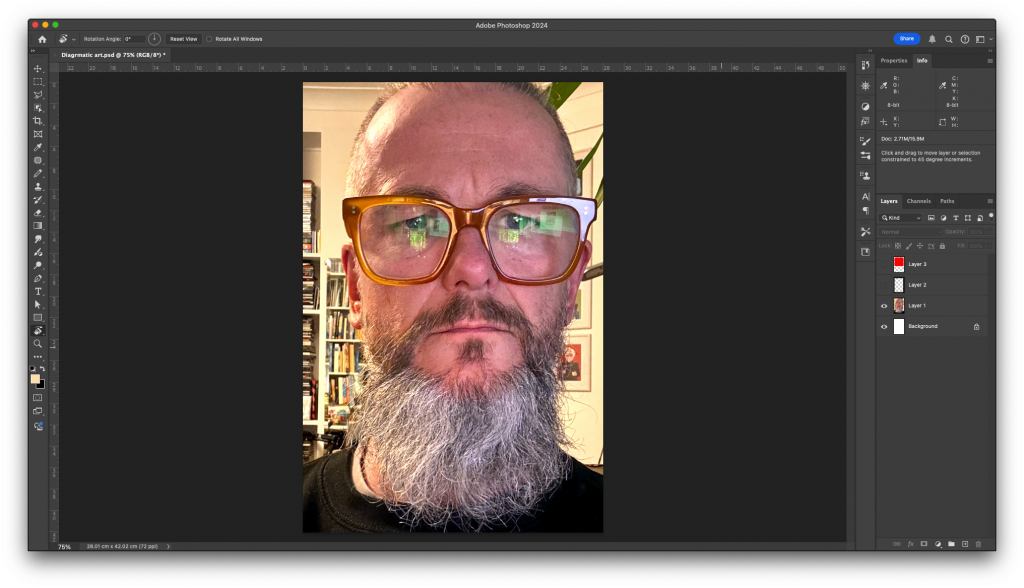Image resolution: width=1024 pixels, height=588 pixels.
Task: Activate the Zoom magnifier tool
Action: tap(38, 343)
